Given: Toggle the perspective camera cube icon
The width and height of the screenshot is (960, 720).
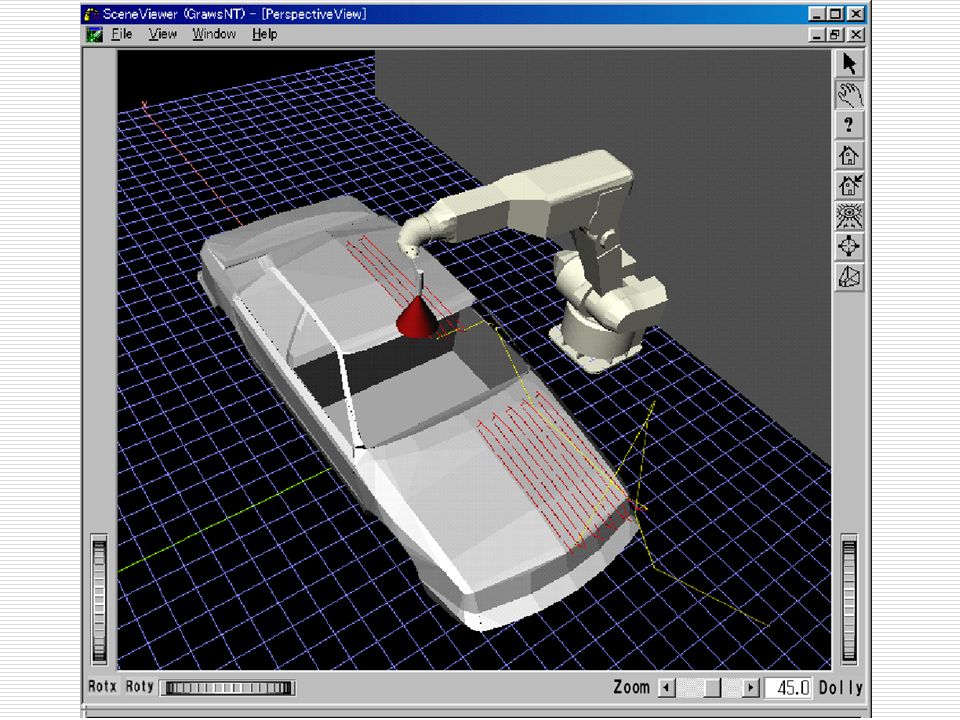Looking at the screenshot, I should (849, 277).
